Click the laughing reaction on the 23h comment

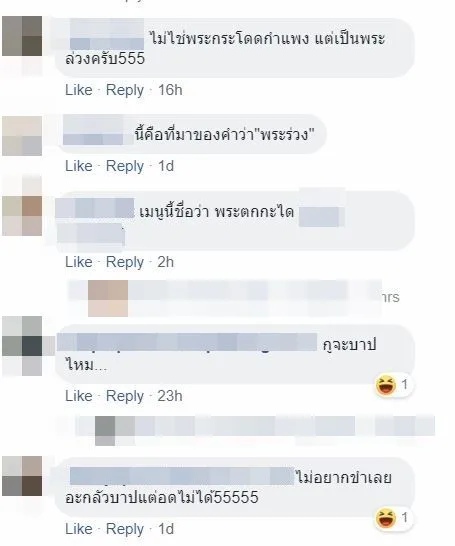pos(393,385)
